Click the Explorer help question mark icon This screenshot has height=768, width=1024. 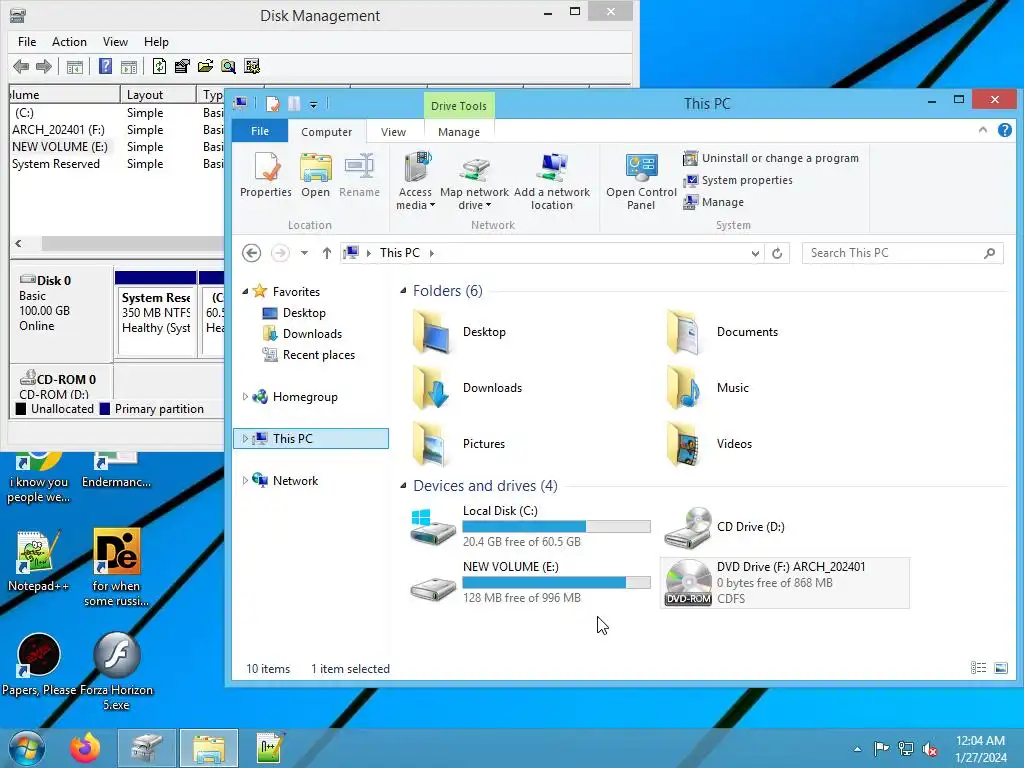1004,130
